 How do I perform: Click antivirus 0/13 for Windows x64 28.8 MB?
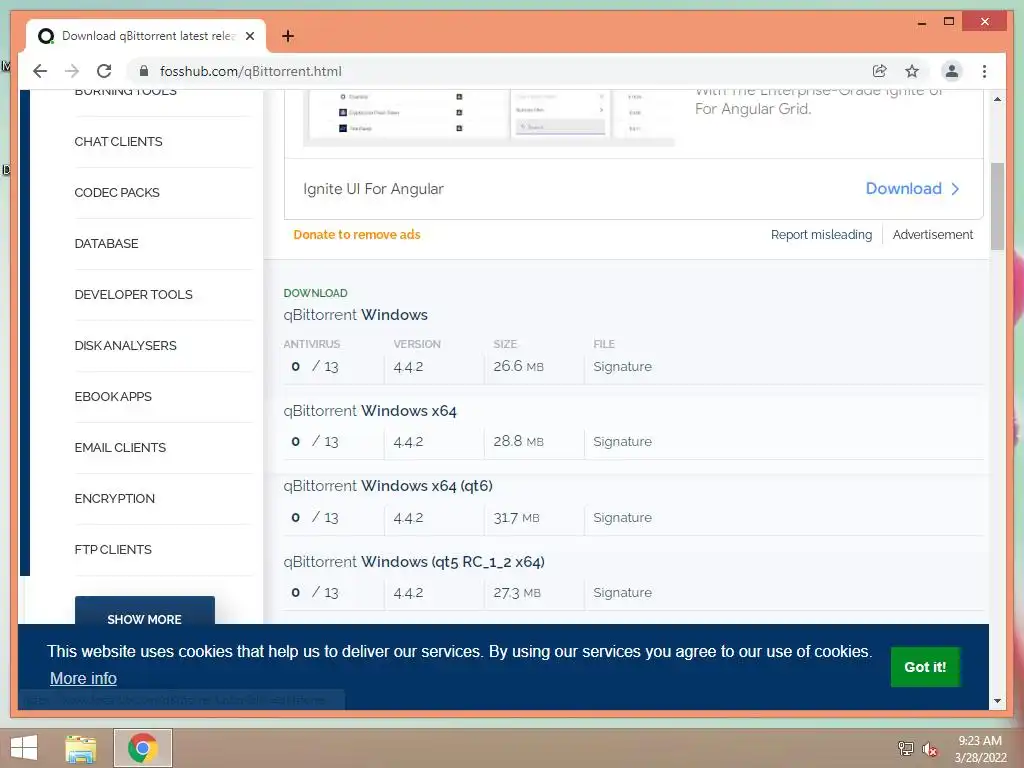(315, 441)
